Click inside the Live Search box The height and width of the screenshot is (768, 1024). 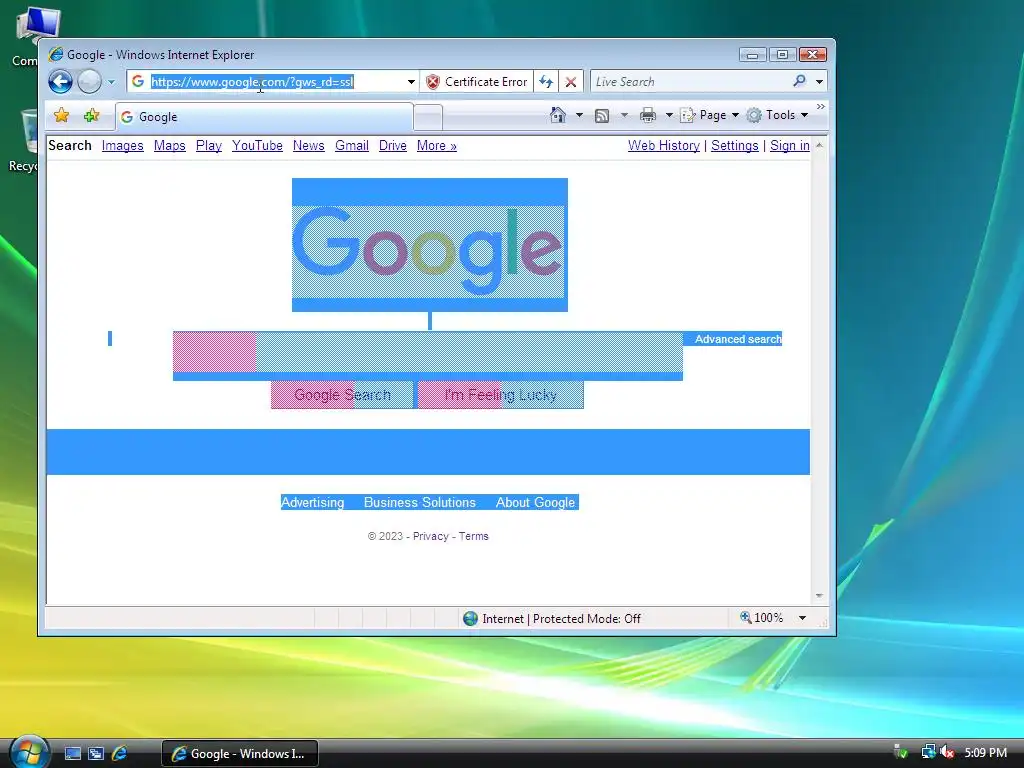tap(690, 82)
